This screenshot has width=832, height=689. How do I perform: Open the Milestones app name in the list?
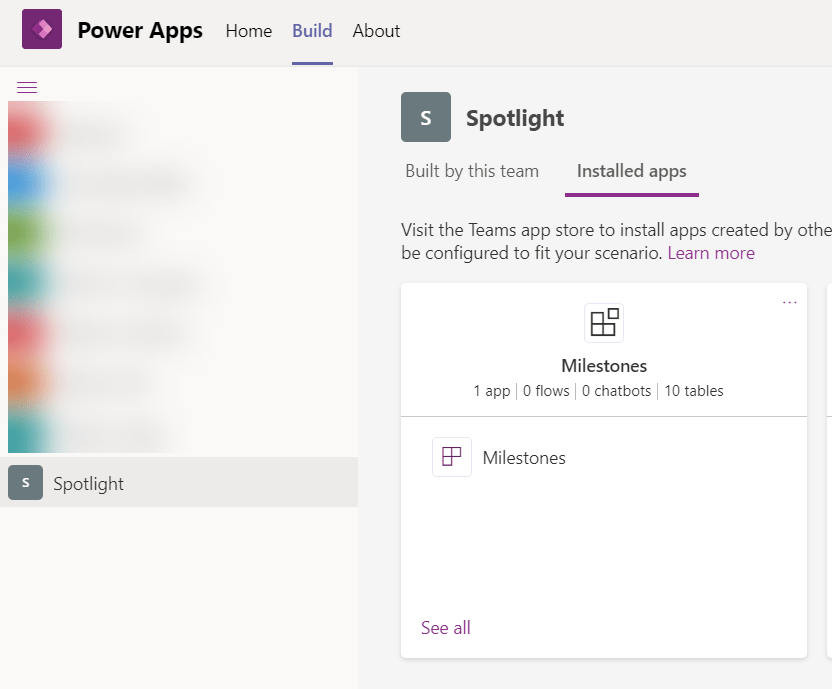click(524, 458)
